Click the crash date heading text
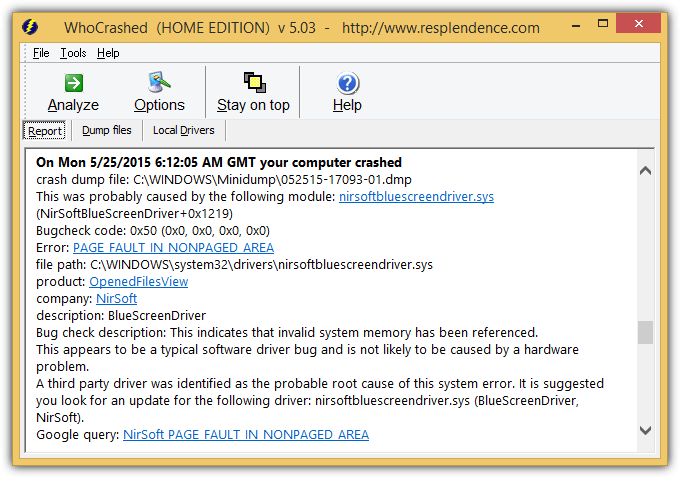This screenshot has width=680, height=477. (219, 162)
